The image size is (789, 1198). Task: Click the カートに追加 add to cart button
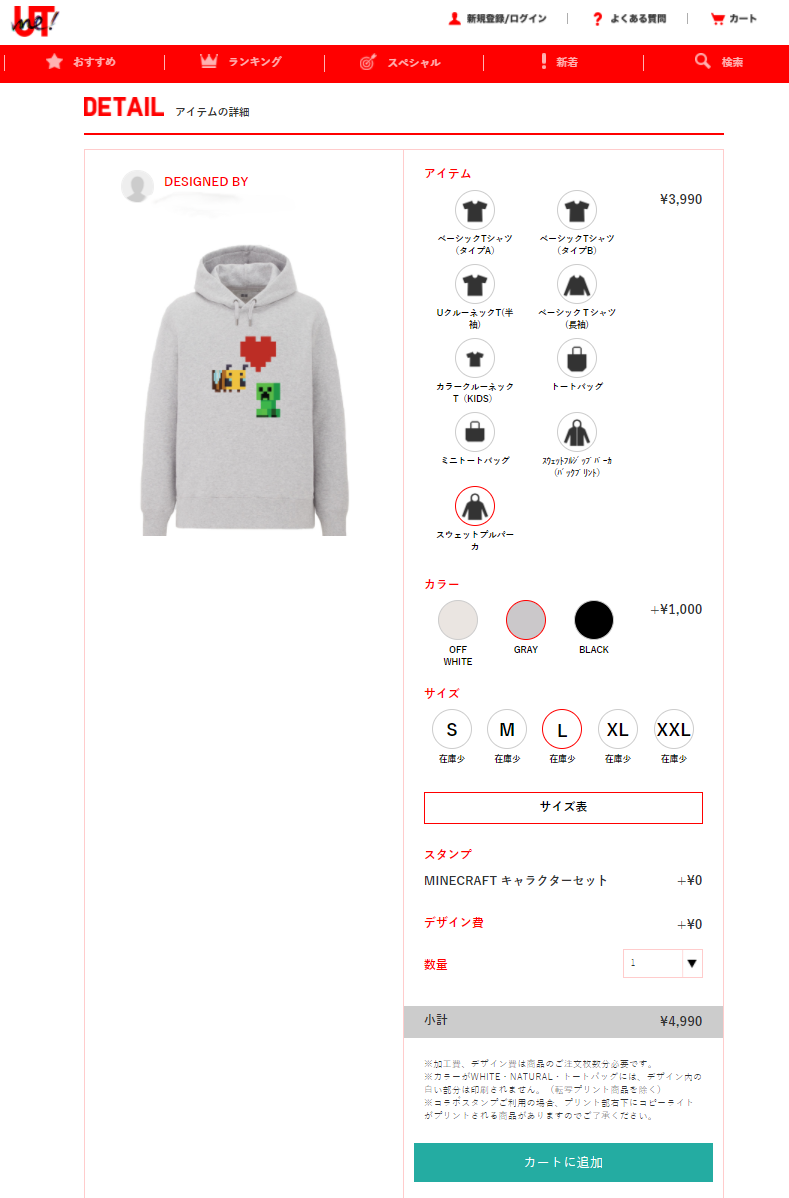pyautogui.click(x=563, y=1162)
